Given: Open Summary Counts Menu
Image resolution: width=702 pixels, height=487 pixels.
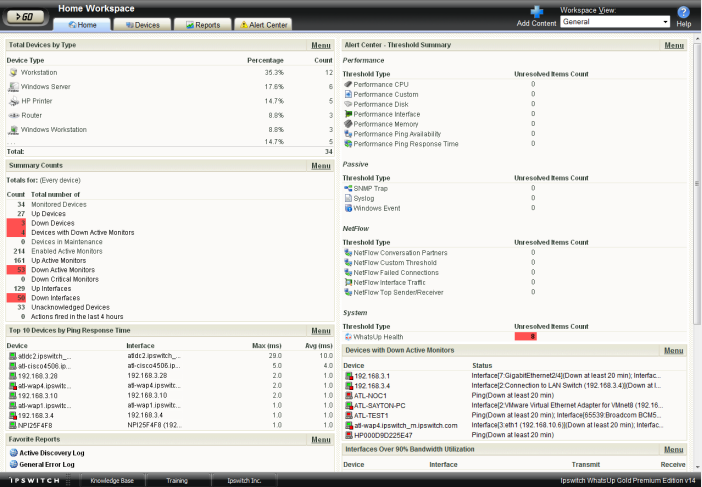Looking at the screenshot, I should (321, 166).
